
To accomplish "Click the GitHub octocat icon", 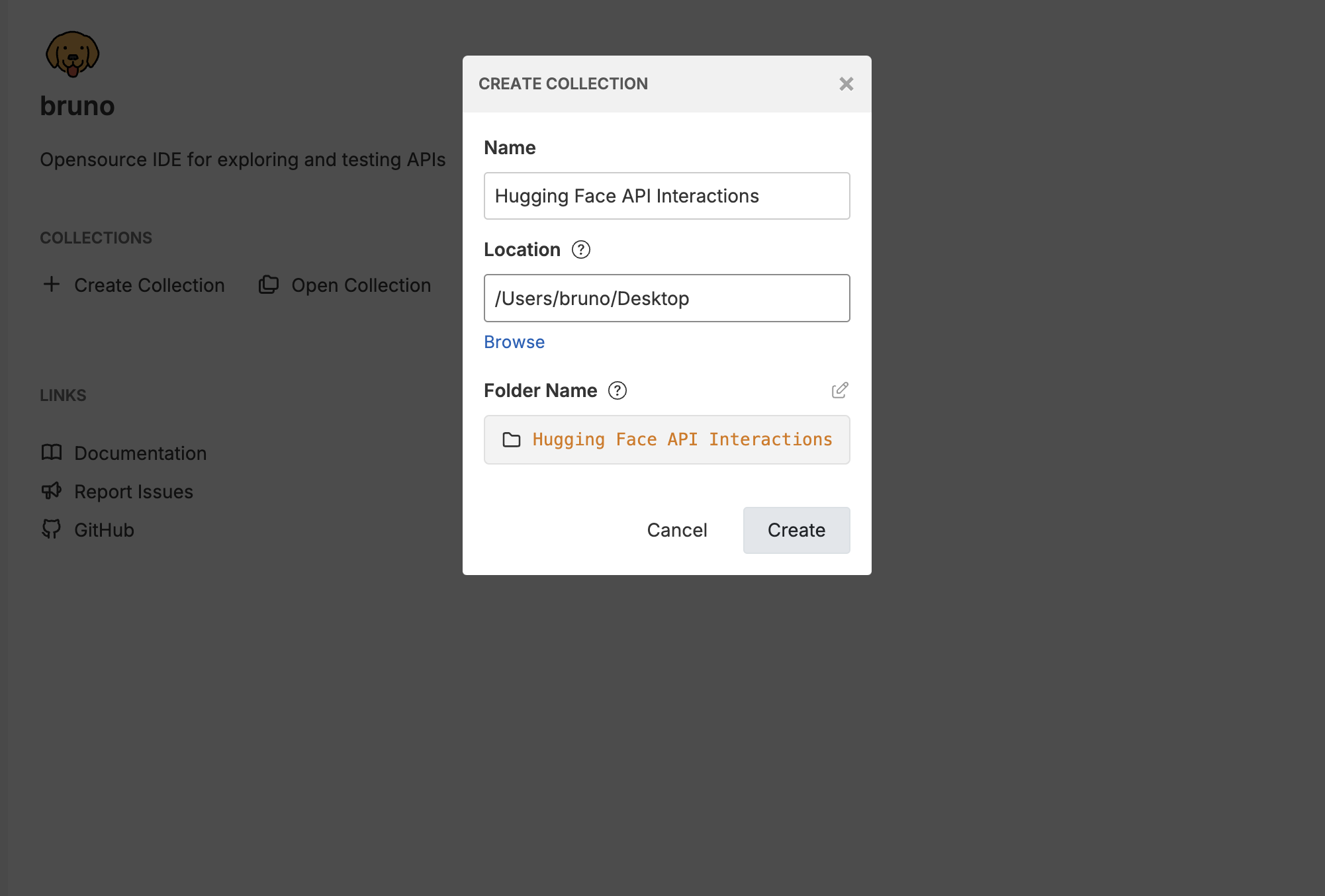I will [52, 529].
